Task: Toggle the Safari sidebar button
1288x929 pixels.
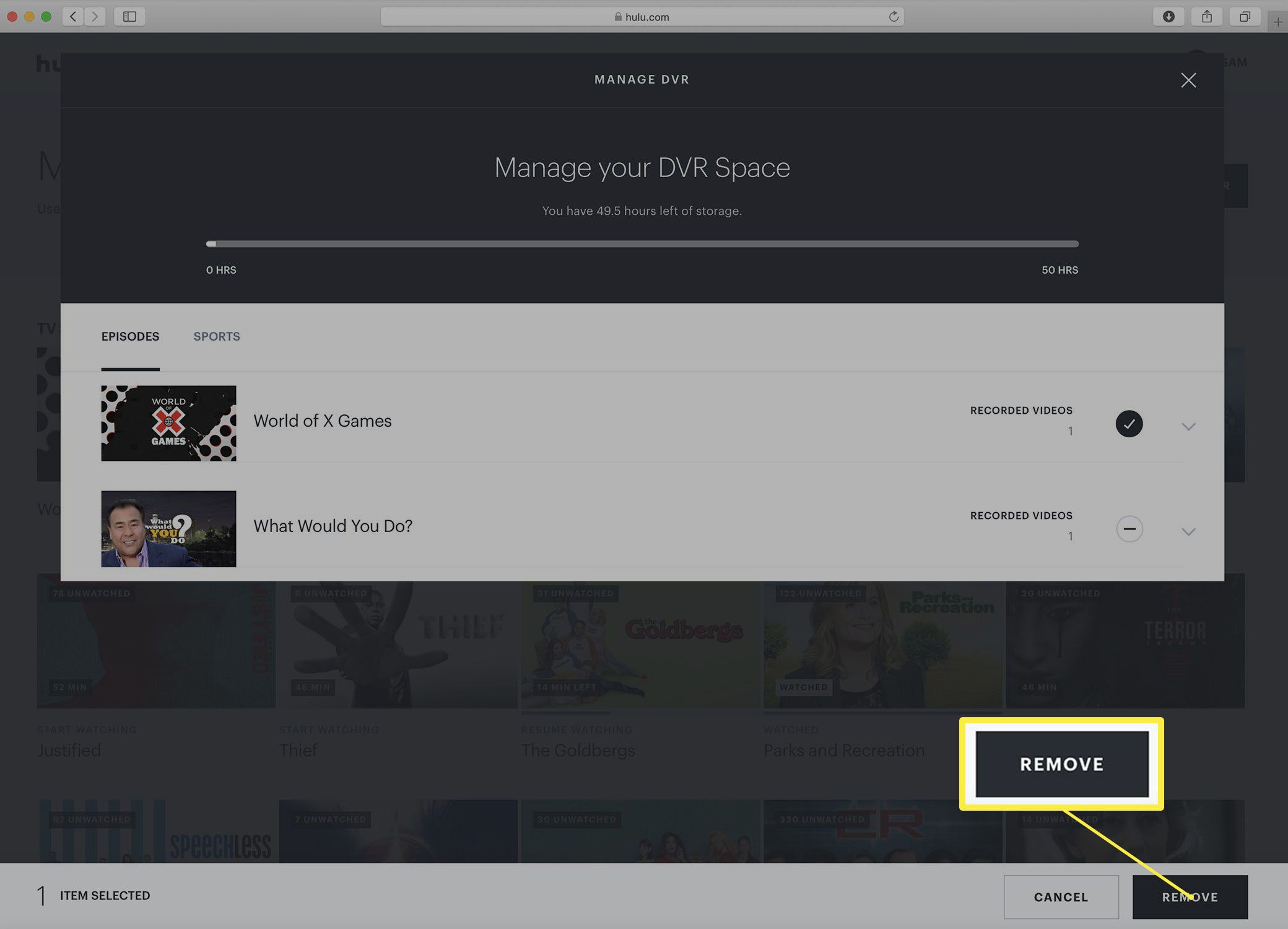Action: point(129,16)
